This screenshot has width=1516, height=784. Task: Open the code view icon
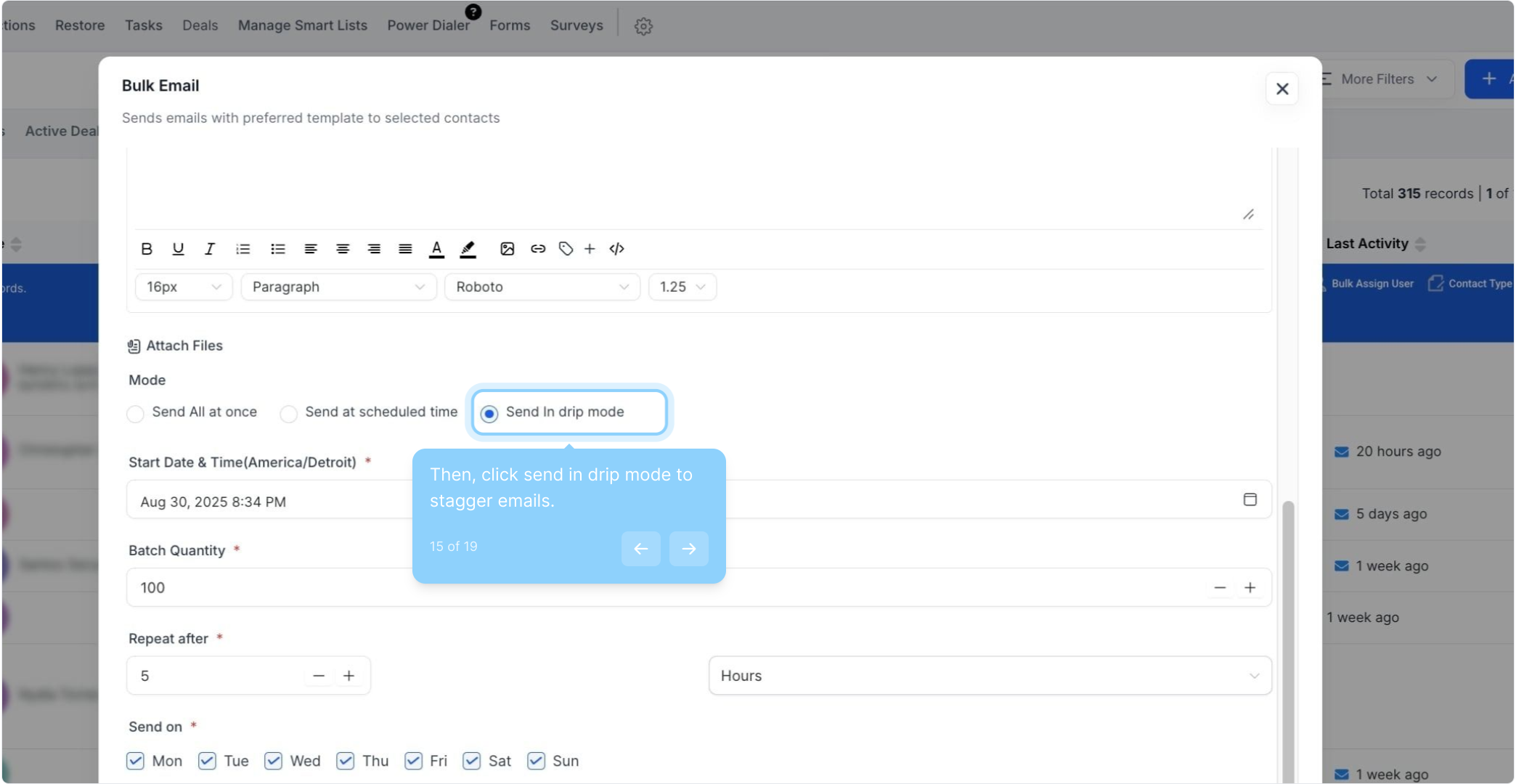point(616,249)
